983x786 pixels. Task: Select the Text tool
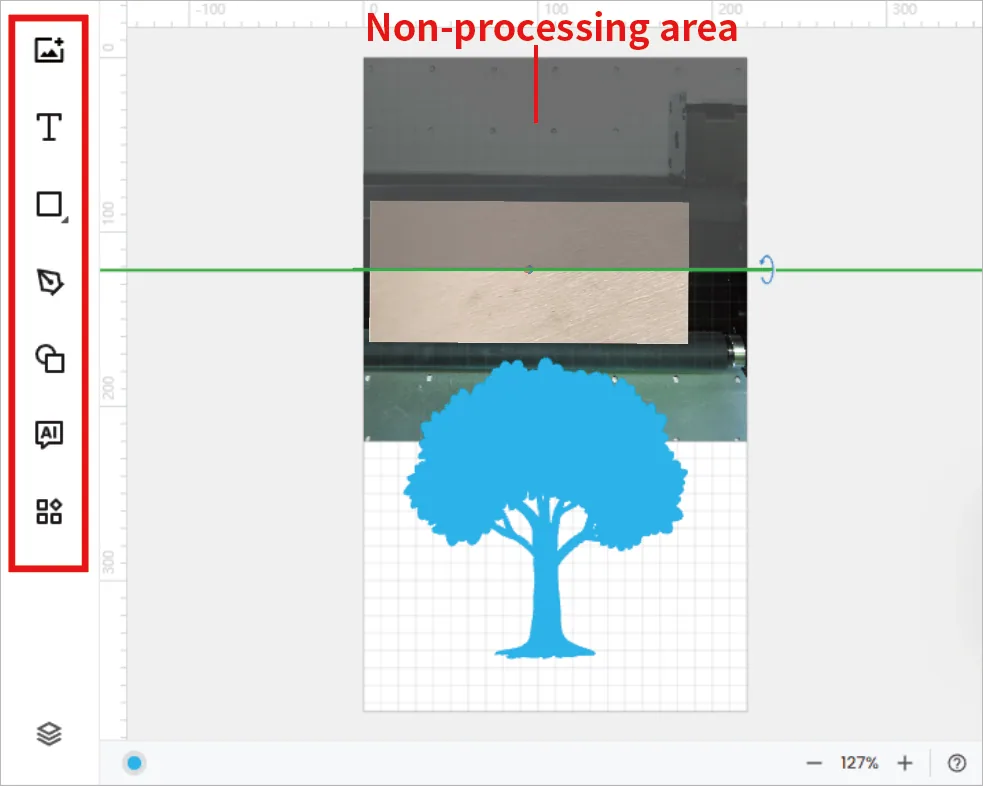coord(49,127)
